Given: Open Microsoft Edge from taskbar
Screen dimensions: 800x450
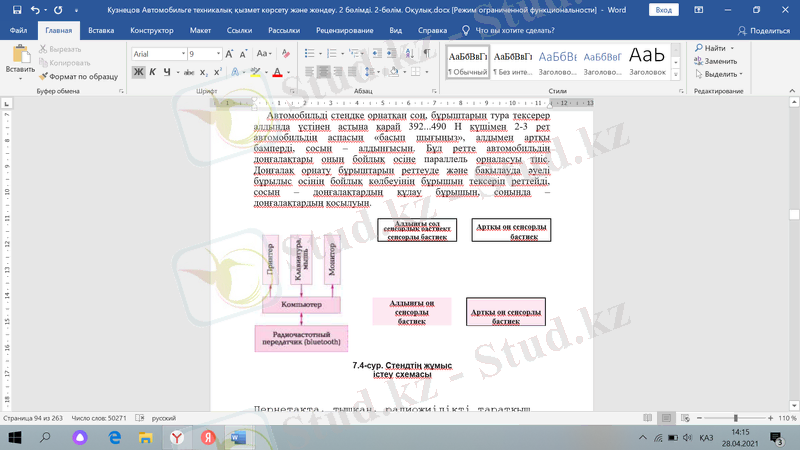Looking at the screenshot, I should coord(114,438).
